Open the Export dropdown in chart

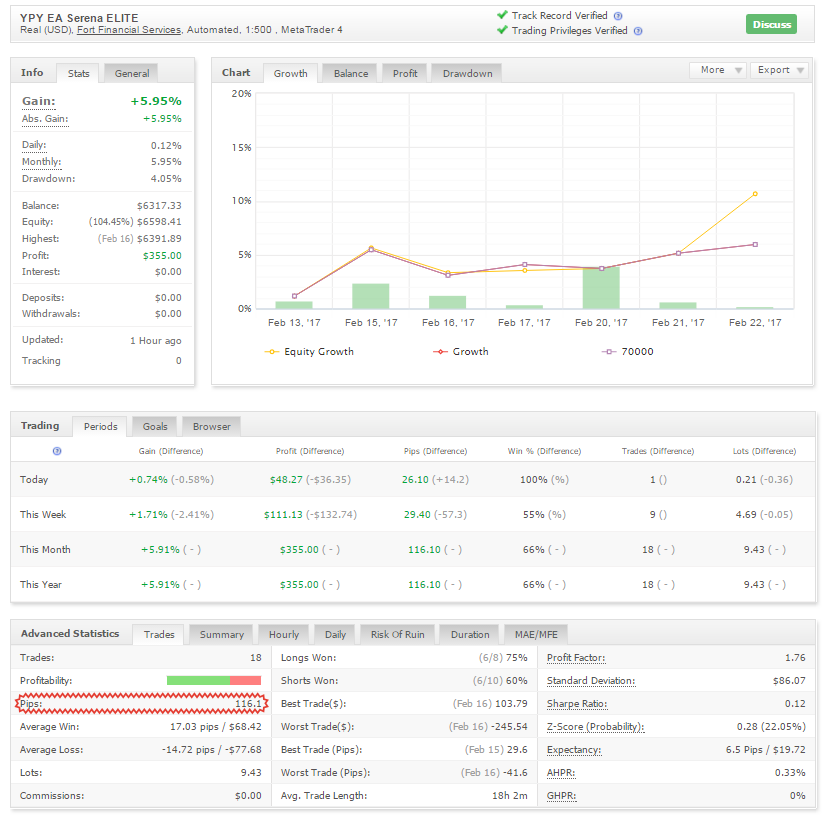click(780, 70)
